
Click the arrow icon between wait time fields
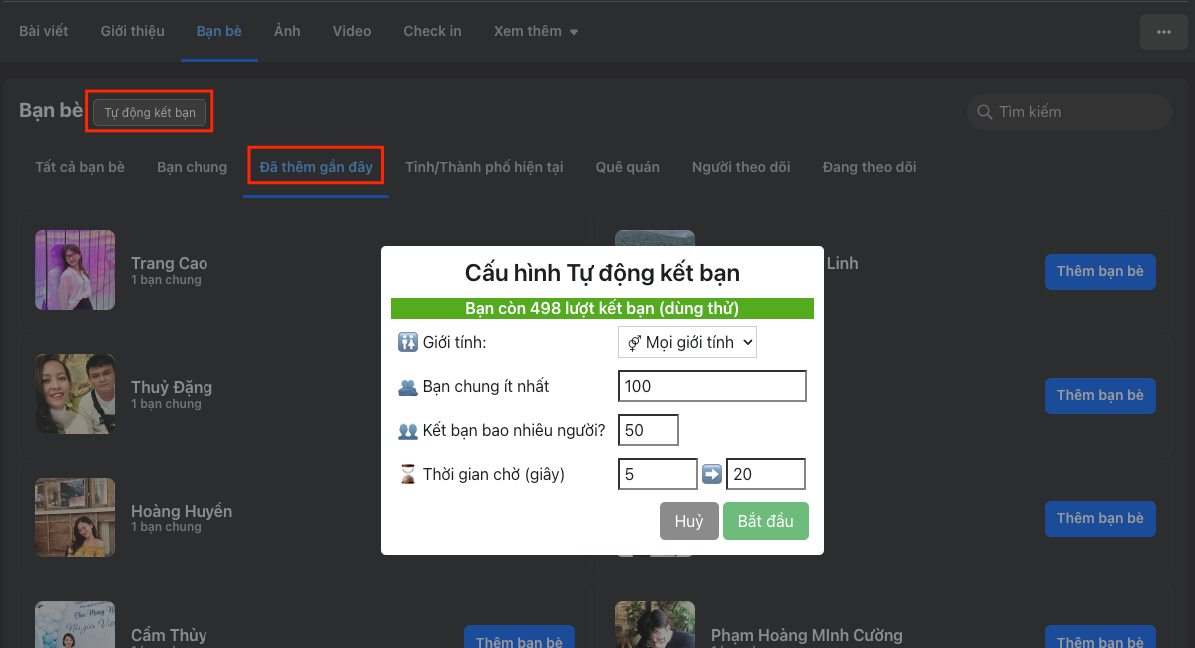[712, 474]
